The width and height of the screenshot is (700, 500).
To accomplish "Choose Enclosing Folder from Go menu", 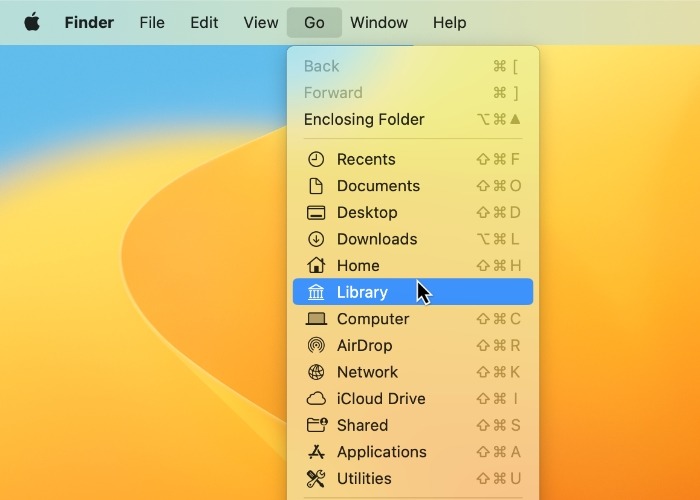I will tap(413, 120).
